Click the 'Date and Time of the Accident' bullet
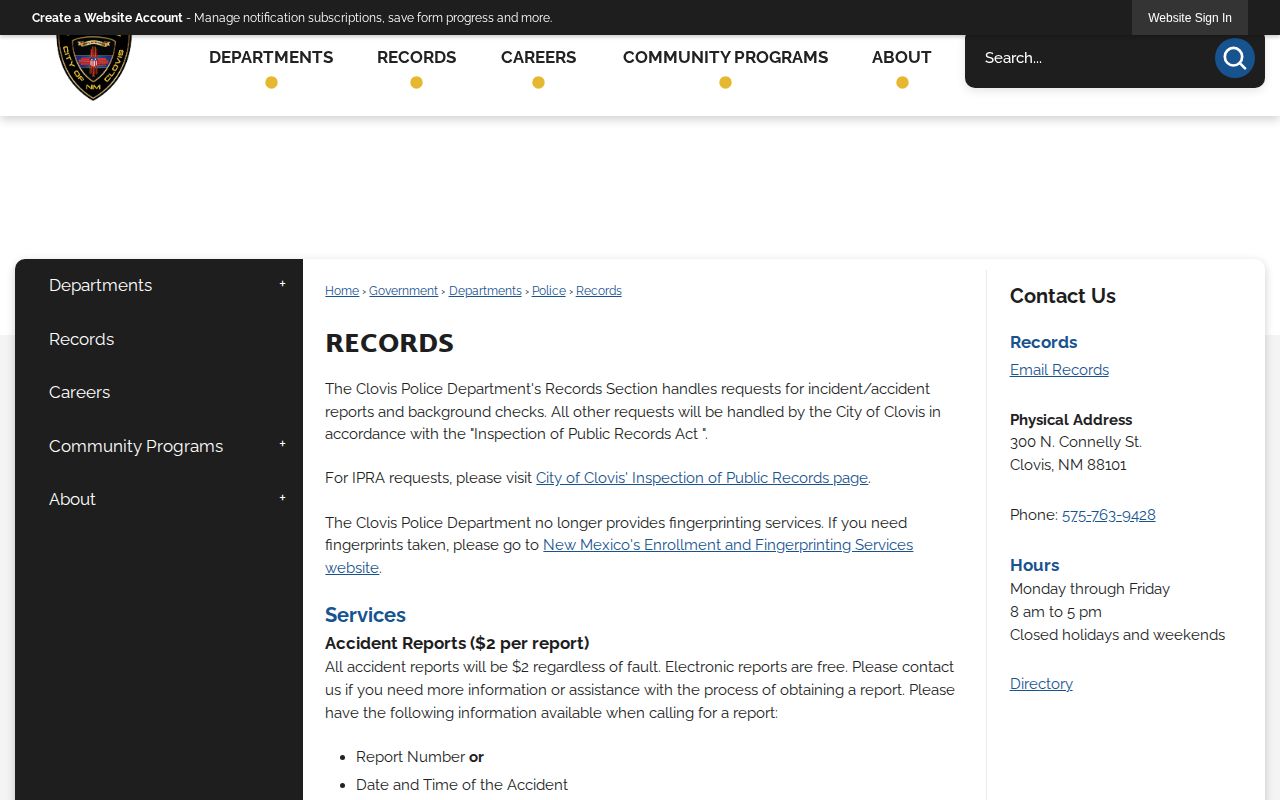The width and height of the screenshot is (1280, 800). coord(462,785)
